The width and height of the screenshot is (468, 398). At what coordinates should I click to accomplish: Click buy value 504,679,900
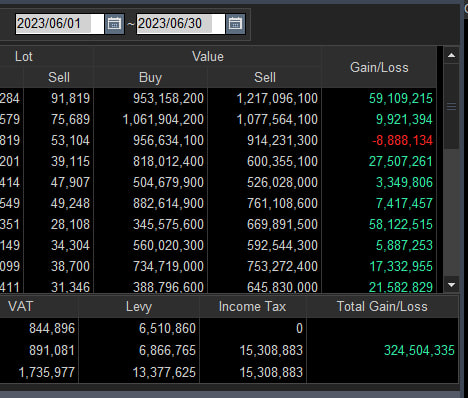(168, 182)
